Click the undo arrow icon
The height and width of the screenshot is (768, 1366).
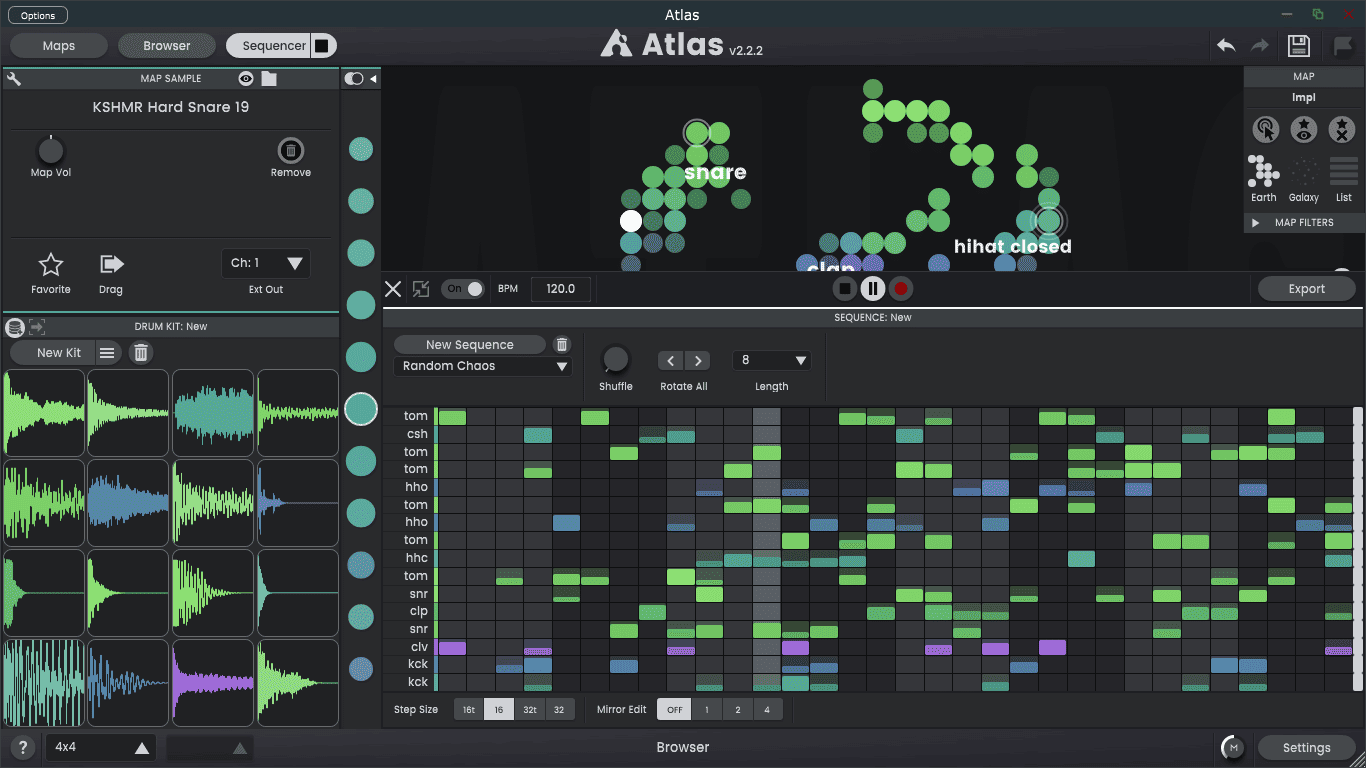coord(1226,45)
